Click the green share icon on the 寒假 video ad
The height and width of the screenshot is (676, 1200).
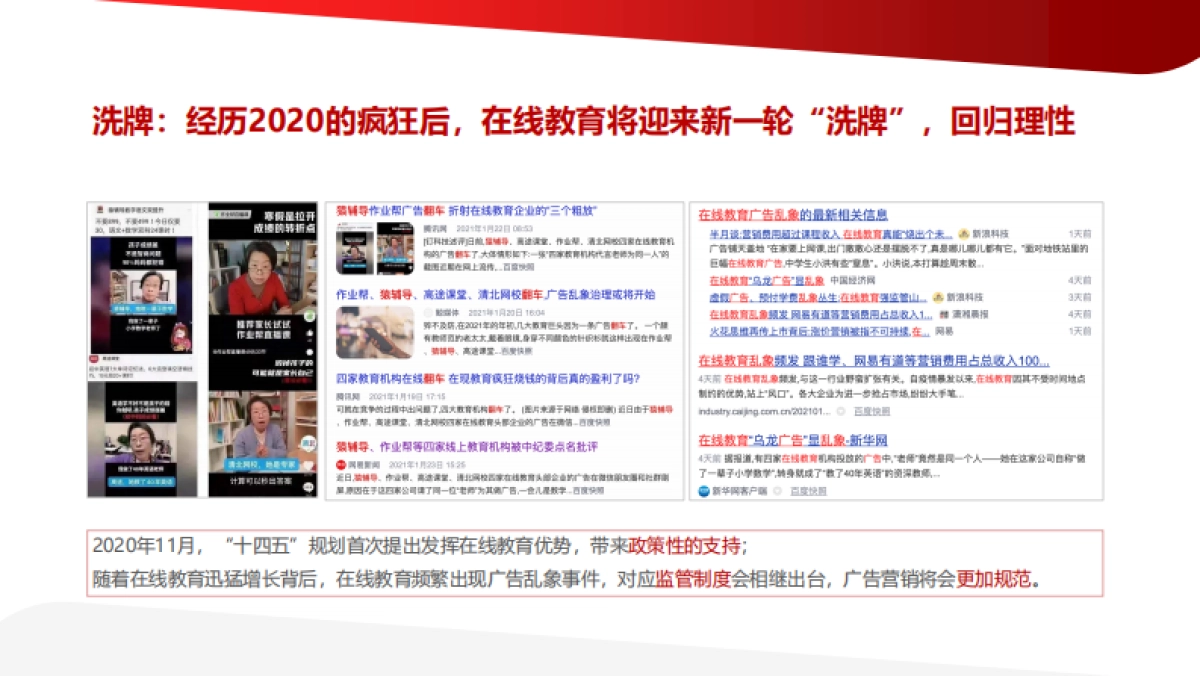click(x=312, y=316)
